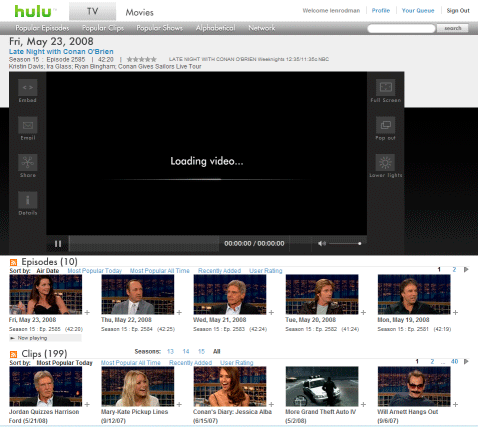Click the Embed icon in player sidebar
The width and height of the screenshot is (478, 427).
click(x=28, y=87)
